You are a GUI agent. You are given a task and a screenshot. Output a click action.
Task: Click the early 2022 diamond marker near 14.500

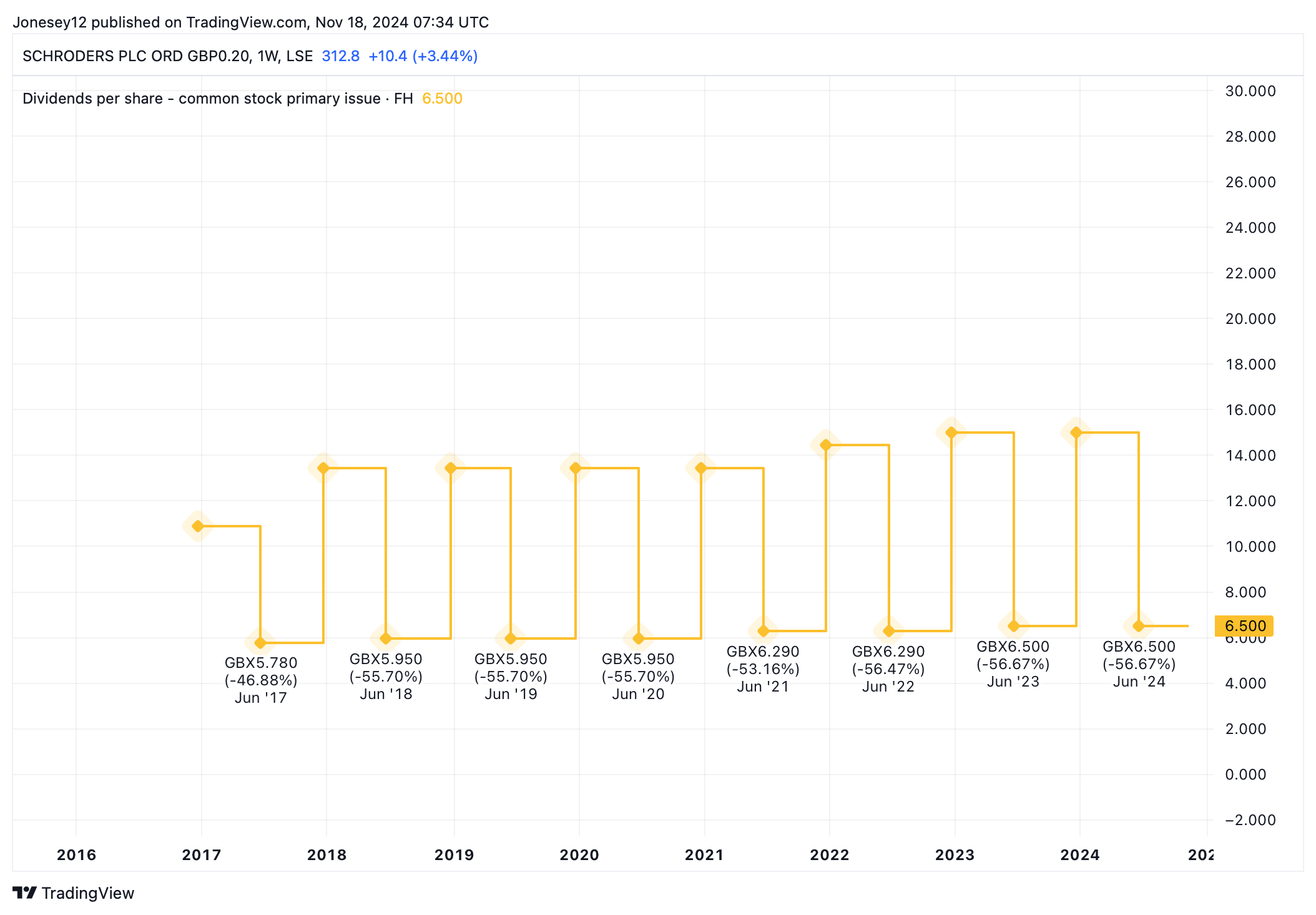tap(826, 445)
